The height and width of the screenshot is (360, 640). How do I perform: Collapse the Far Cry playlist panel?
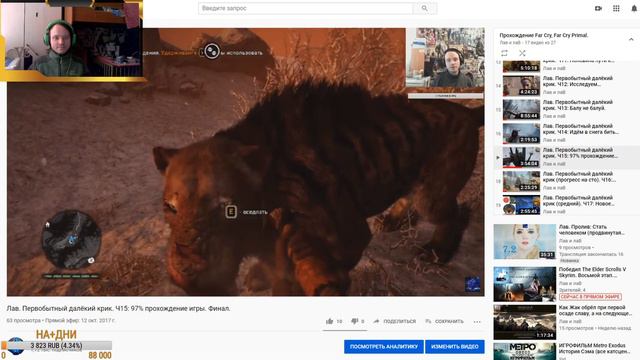pos(631,39)
